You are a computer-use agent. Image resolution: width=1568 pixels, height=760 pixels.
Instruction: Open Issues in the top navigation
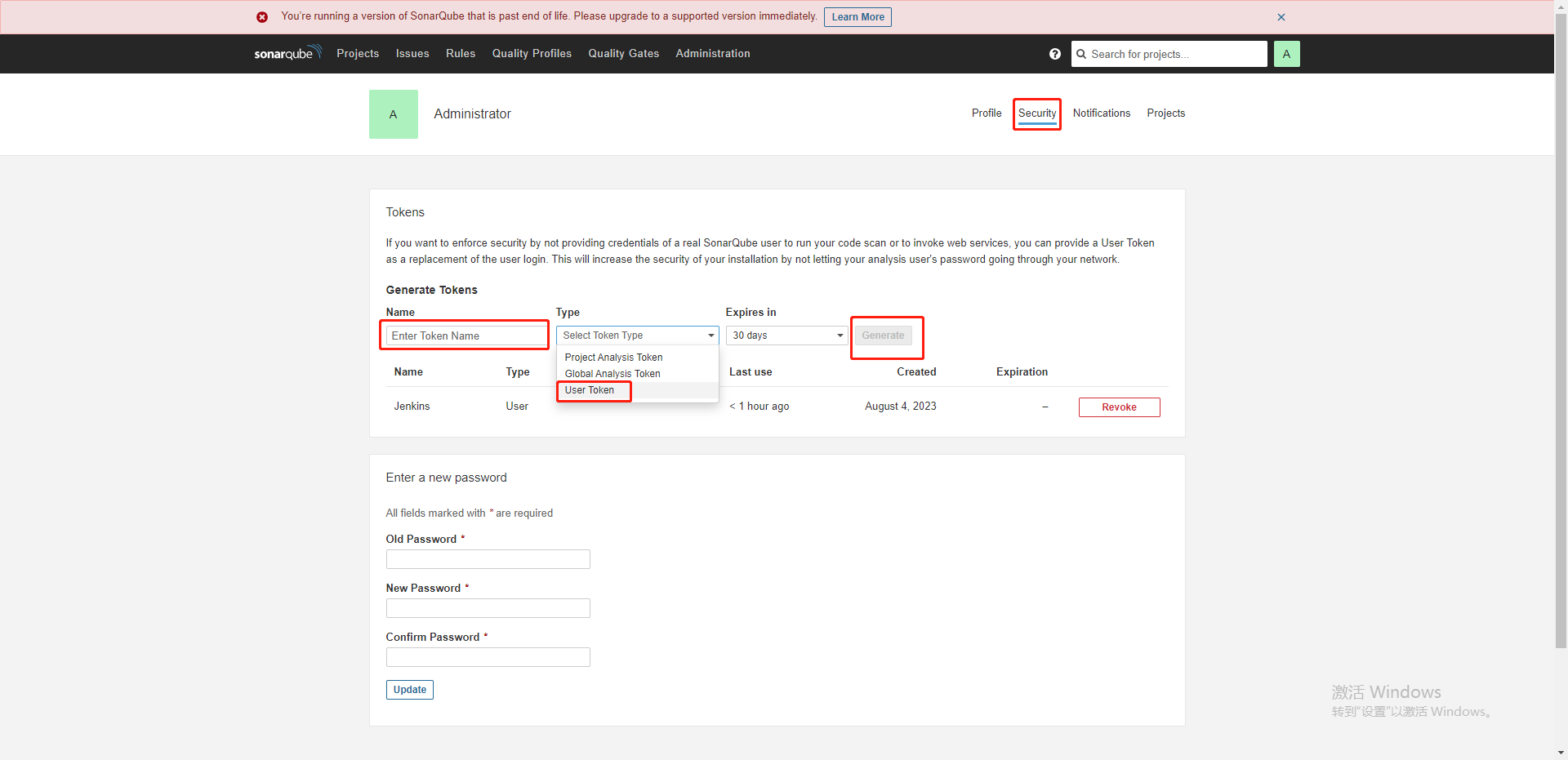click(x=412, y=53)
